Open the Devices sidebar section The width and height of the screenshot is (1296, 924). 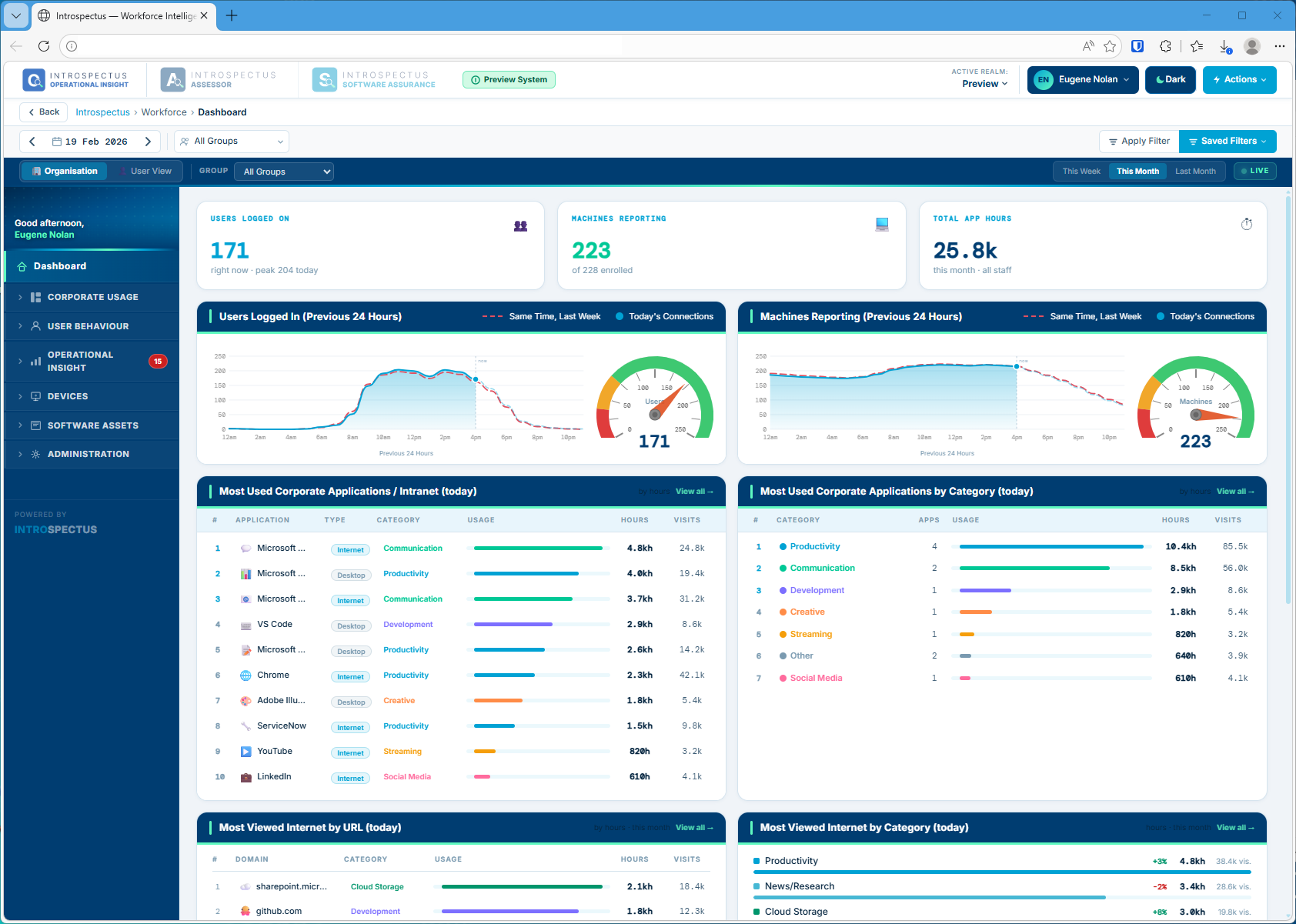point(68,396)
